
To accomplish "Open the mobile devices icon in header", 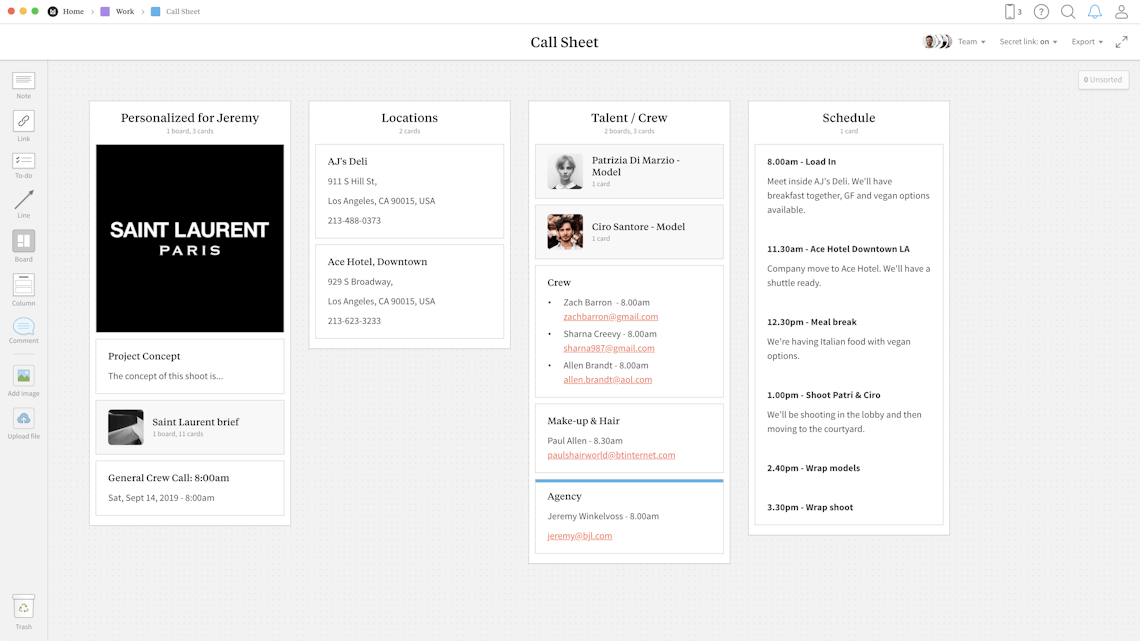I will click(x=1010, y=12).
